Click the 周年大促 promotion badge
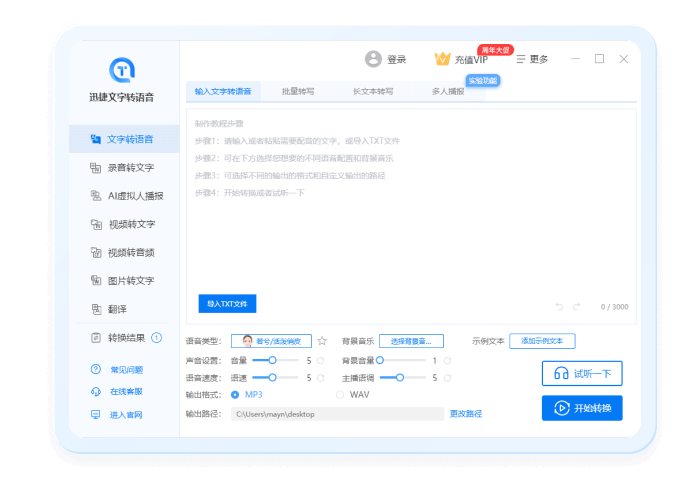Viewport: 682px width, 482px height. [495, 50]
